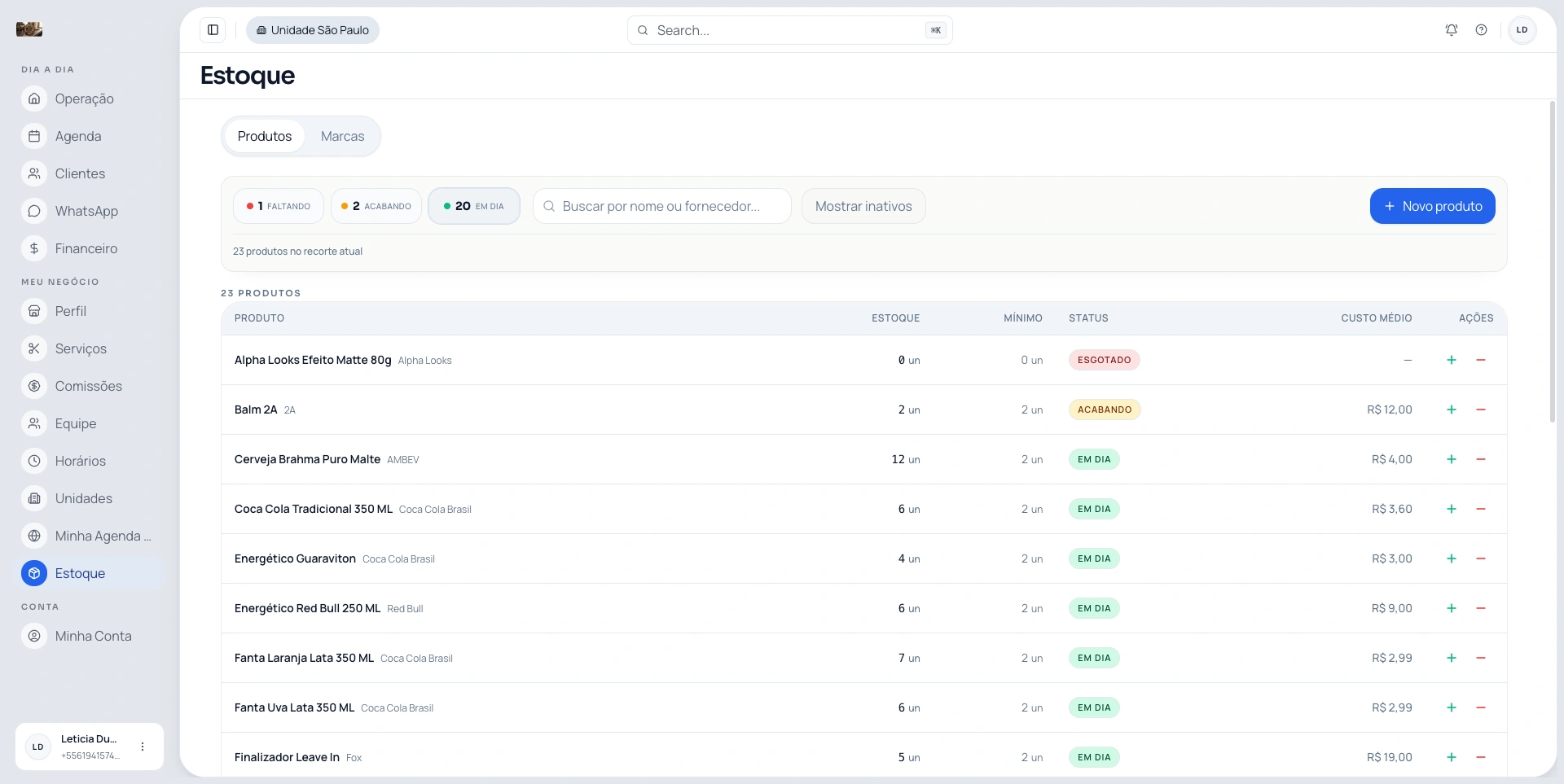Open the Unidade São Paulo selector
1564x784 pixels.
313,30
